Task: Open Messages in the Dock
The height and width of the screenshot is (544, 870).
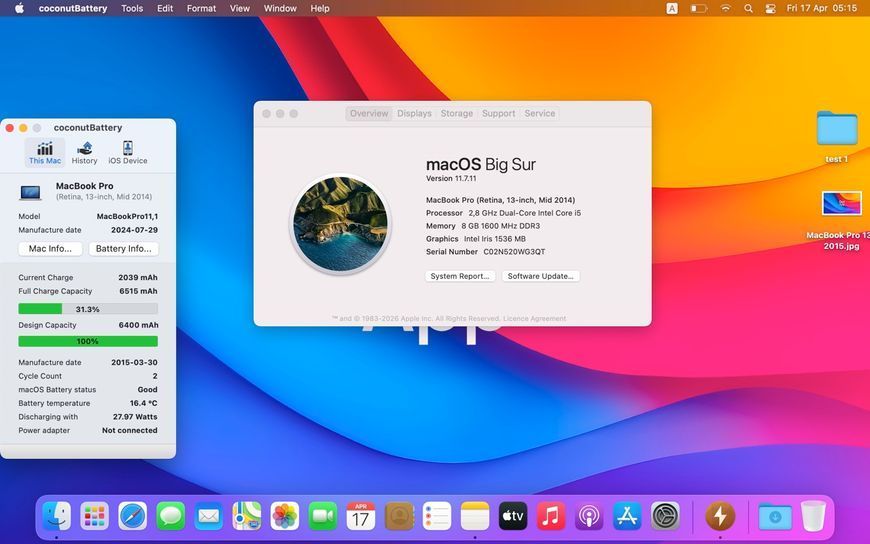Action: tap(171, 516)
